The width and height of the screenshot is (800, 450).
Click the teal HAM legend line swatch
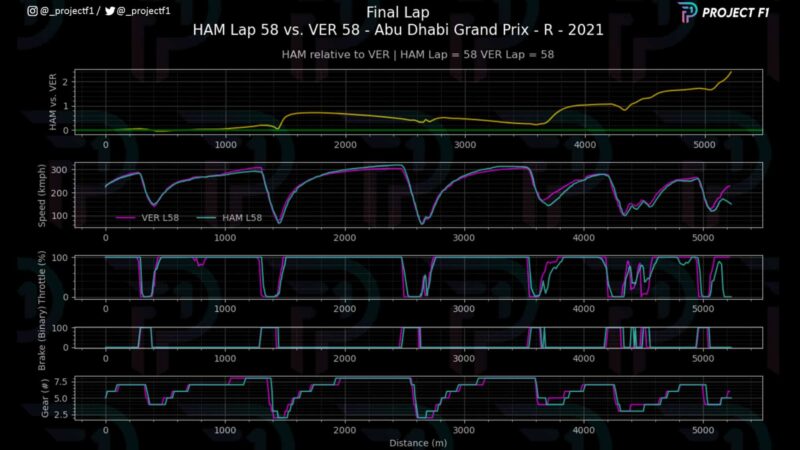pos(206,218)
